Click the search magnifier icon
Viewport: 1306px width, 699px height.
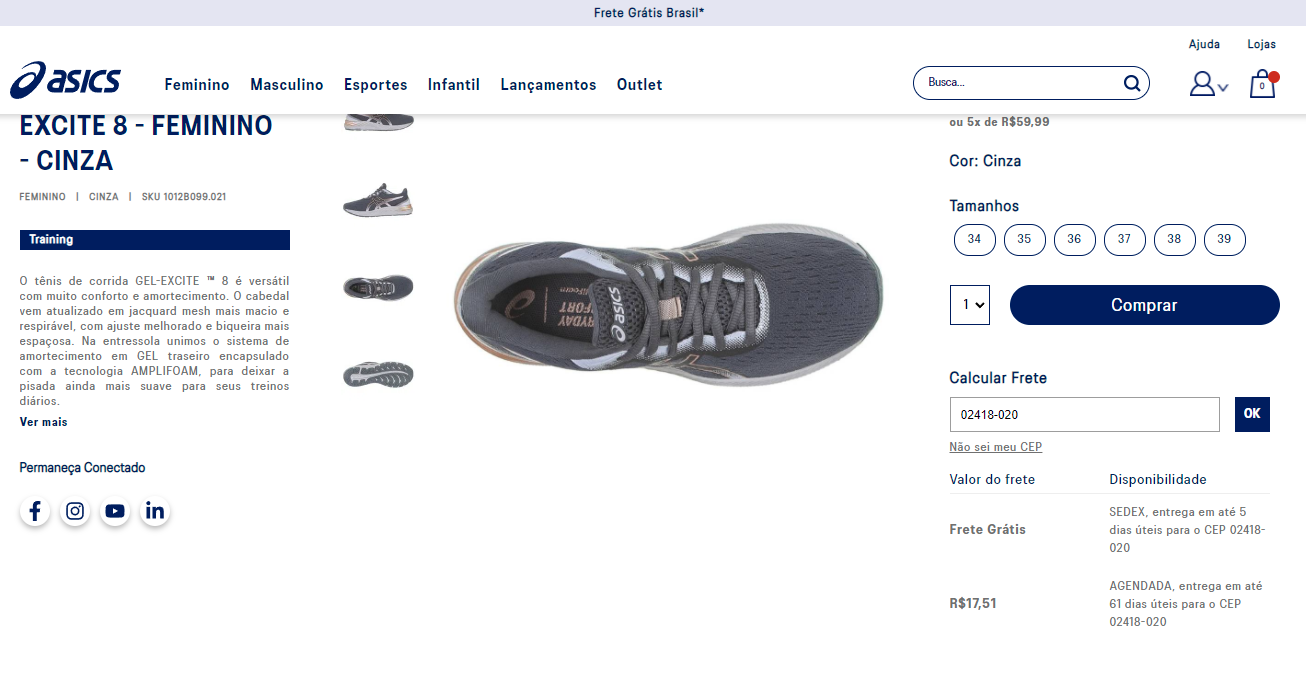1131,83
